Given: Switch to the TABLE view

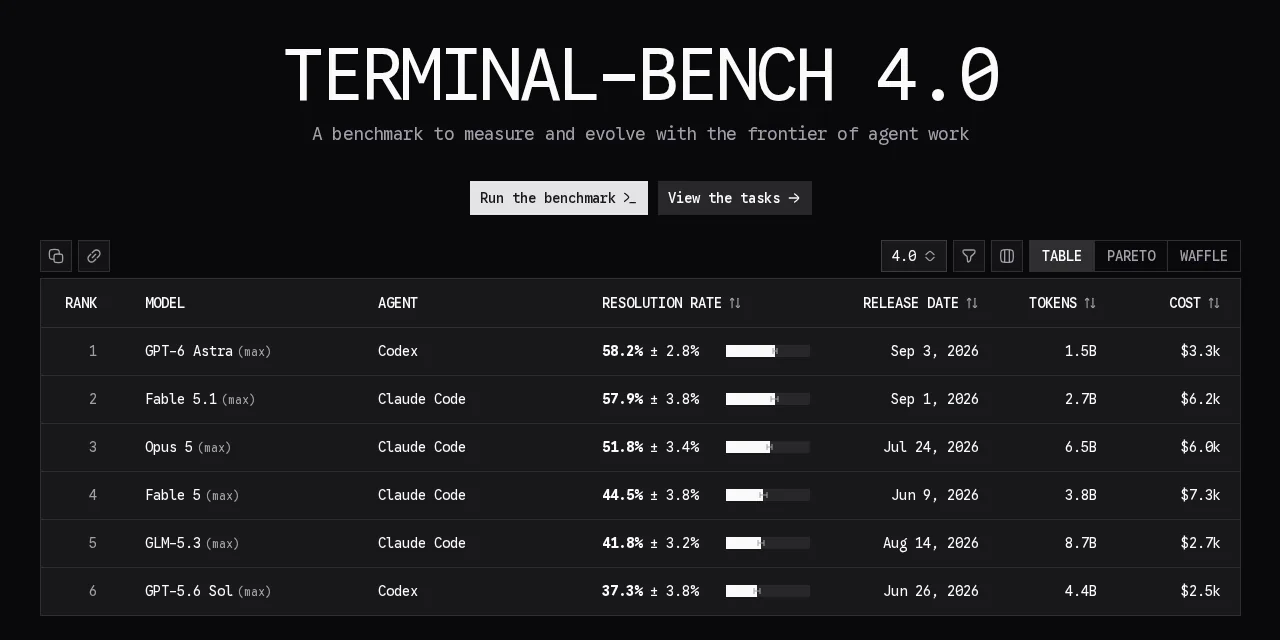Looking at the screenshot, I should 1062,256.
